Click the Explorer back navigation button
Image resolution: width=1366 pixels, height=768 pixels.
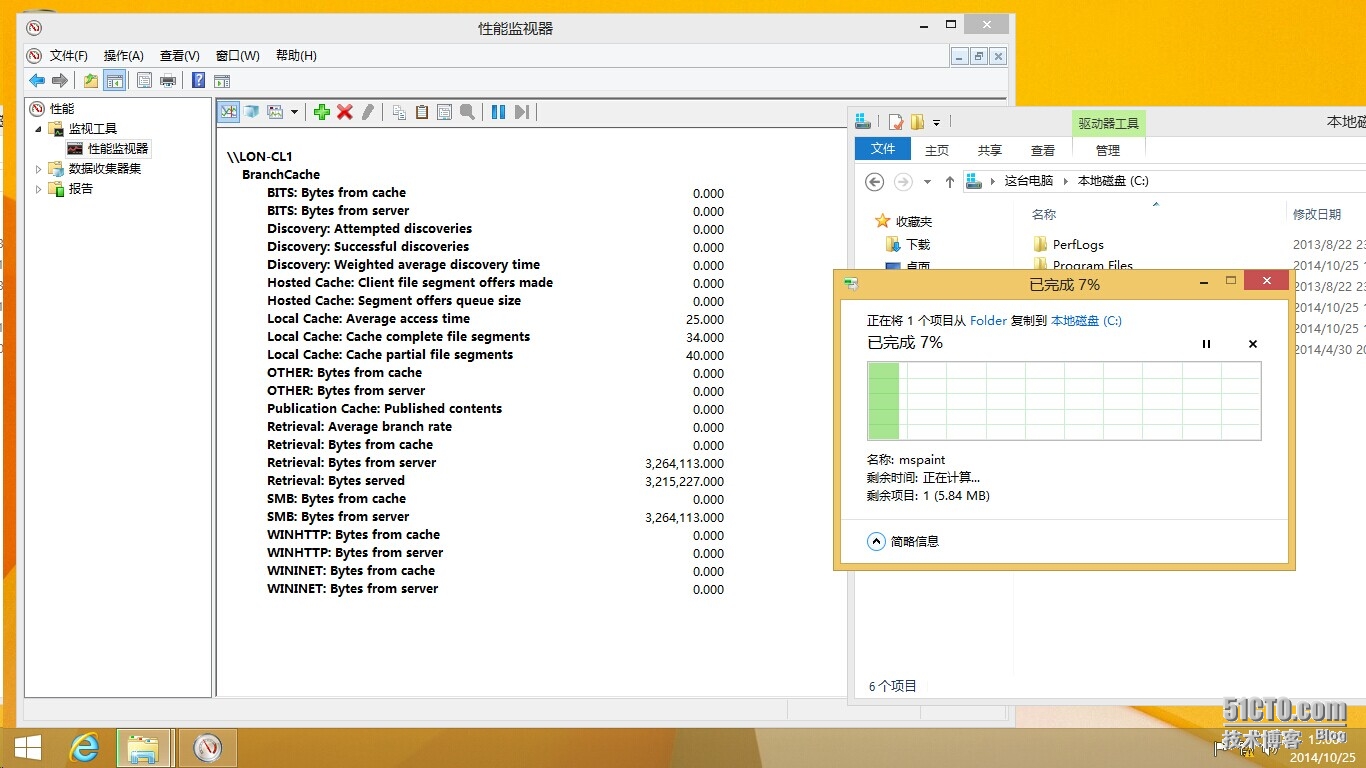[x=874, y=181]
